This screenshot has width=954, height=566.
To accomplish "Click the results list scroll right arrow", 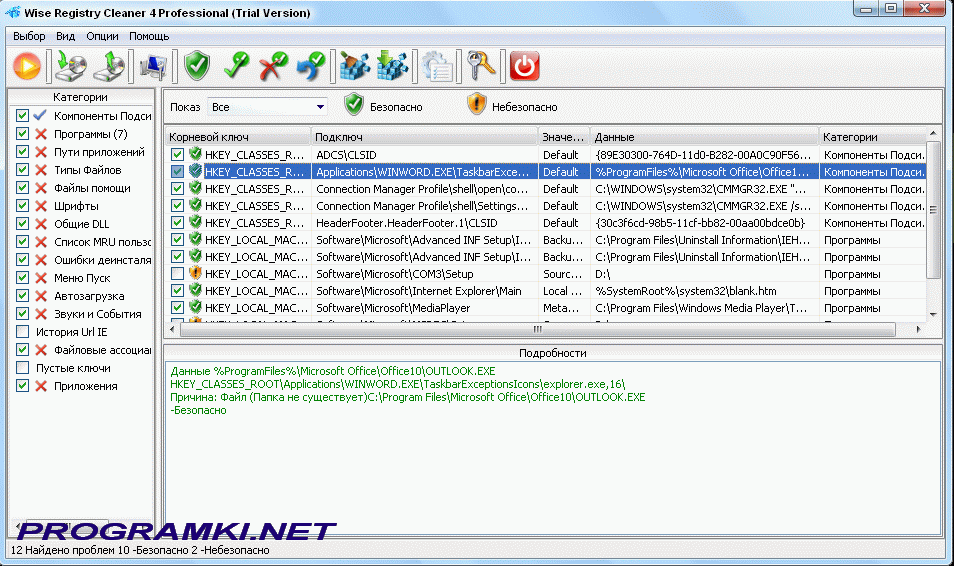I will [919, 329].
